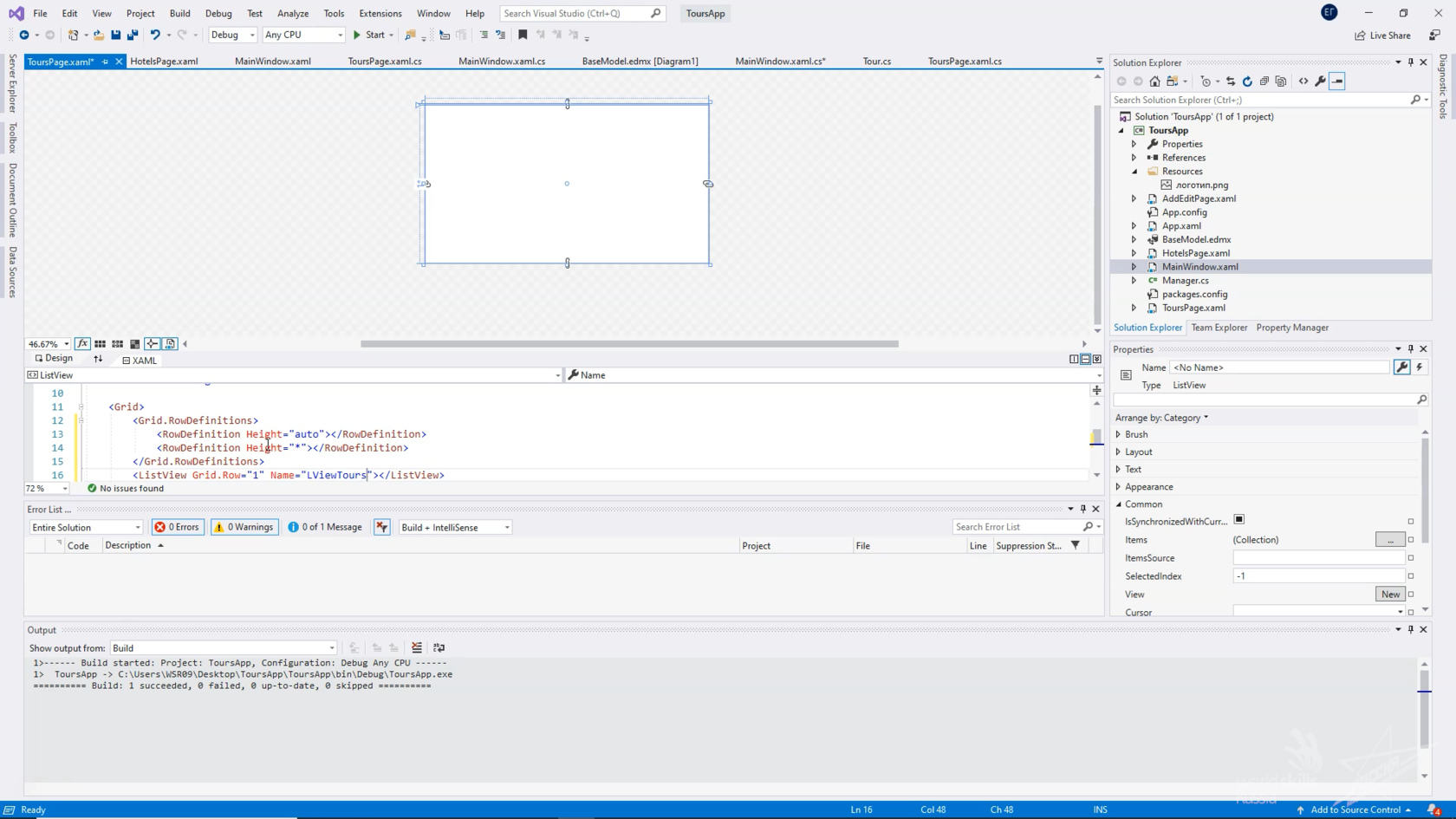Click the Properties wrench icon beside Name field

coord(1402,367)
